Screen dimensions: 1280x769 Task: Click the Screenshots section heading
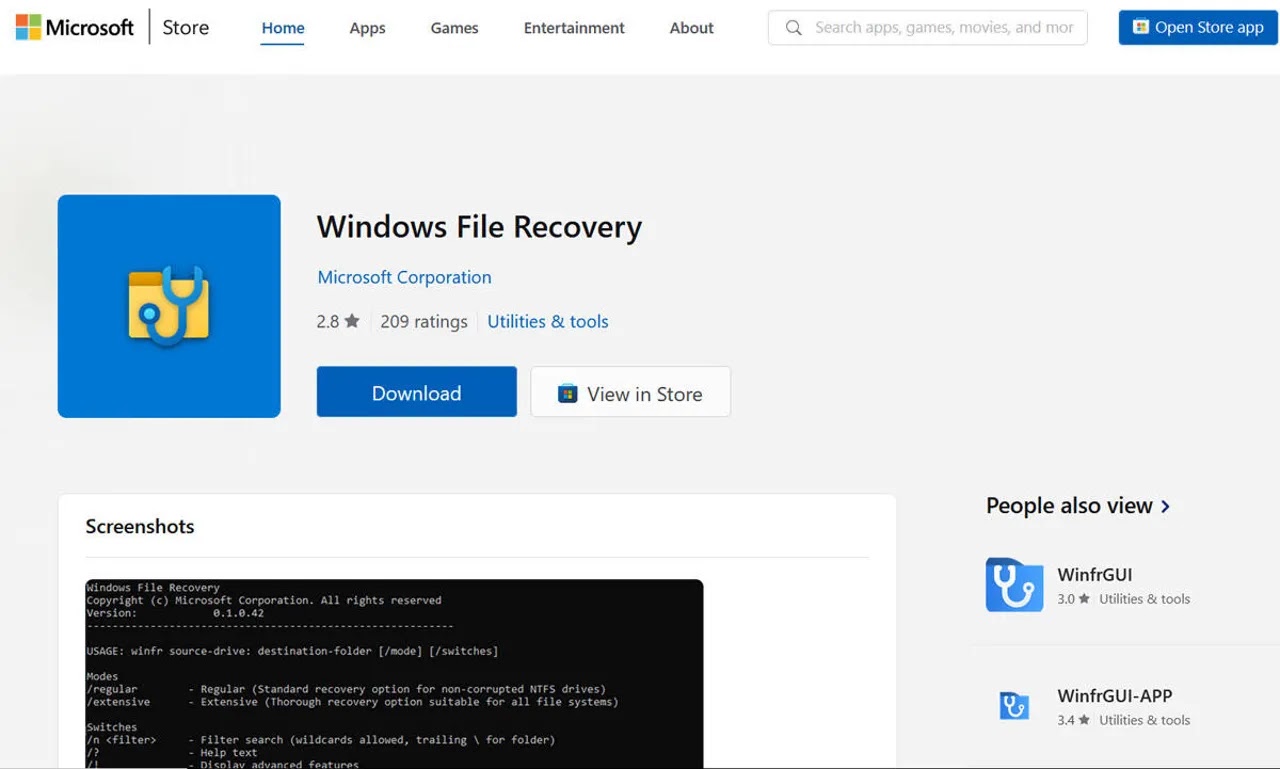140,526
